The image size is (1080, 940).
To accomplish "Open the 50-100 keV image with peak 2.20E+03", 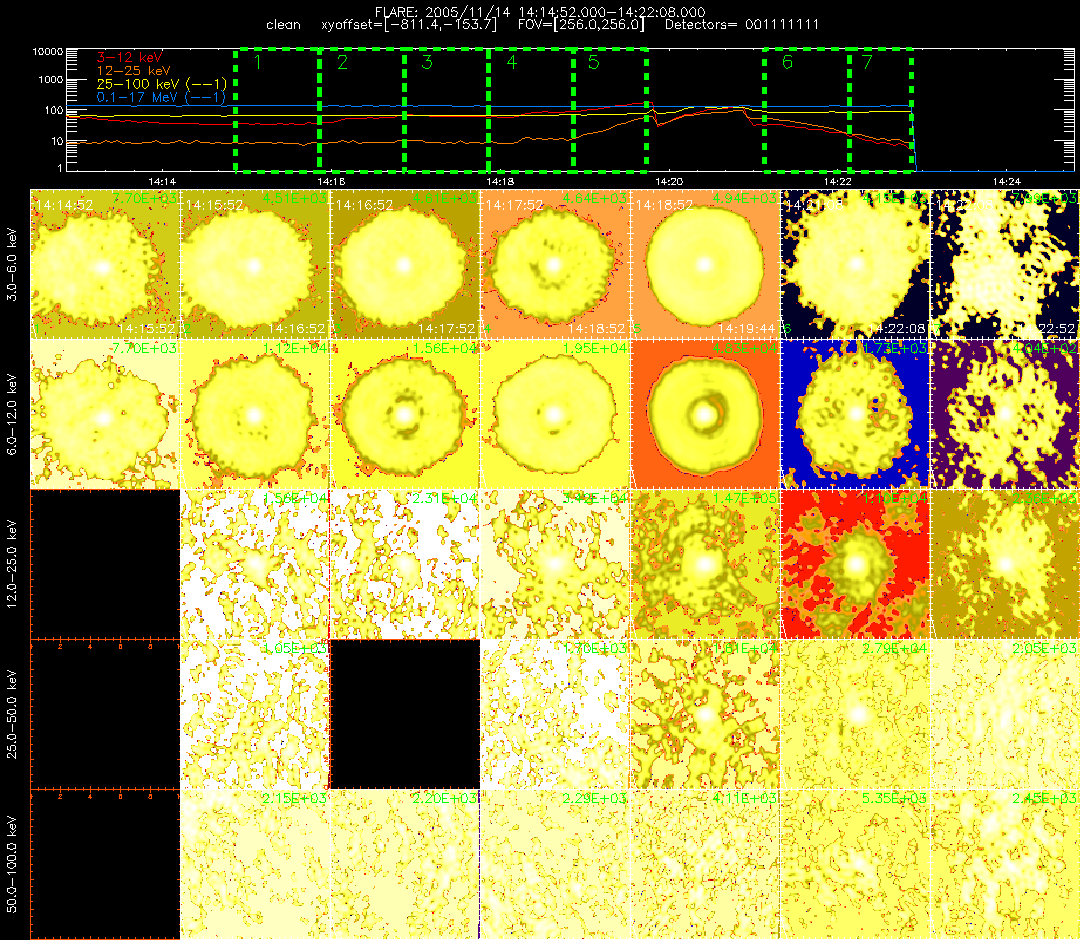I will (x=405, y=865).
